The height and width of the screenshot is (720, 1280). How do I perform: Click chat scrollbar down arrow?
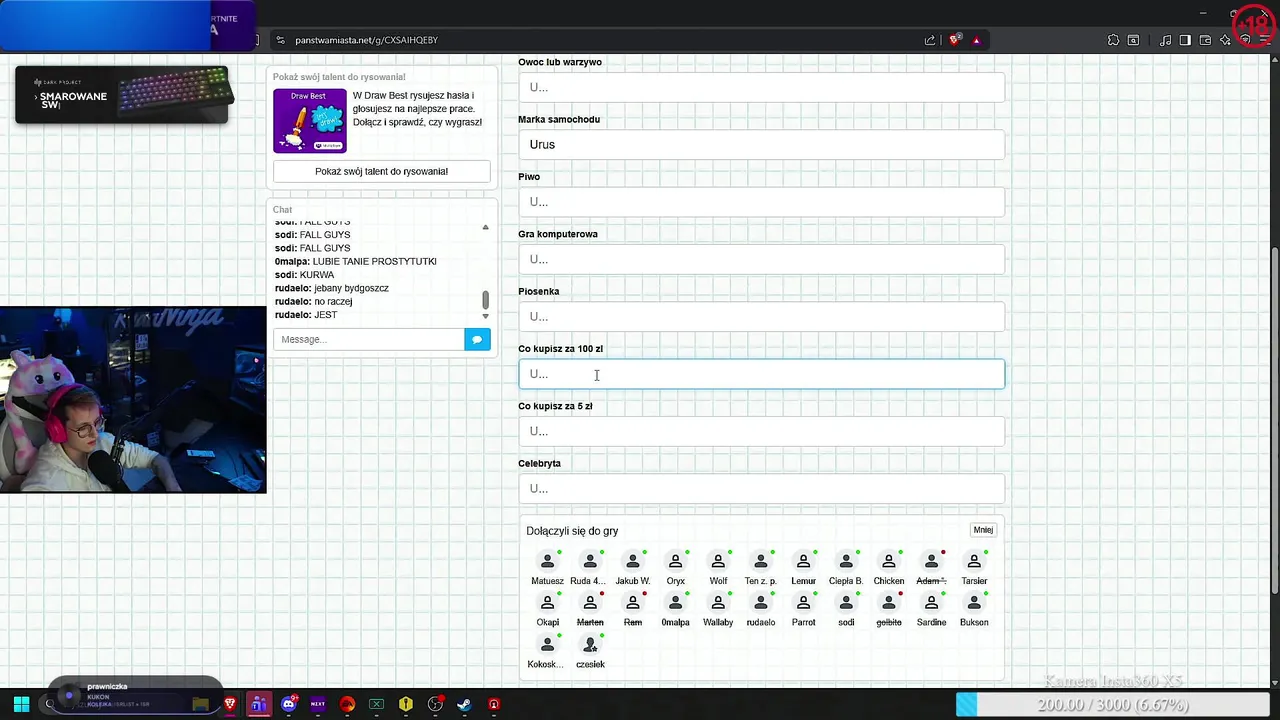coord(486,316)
